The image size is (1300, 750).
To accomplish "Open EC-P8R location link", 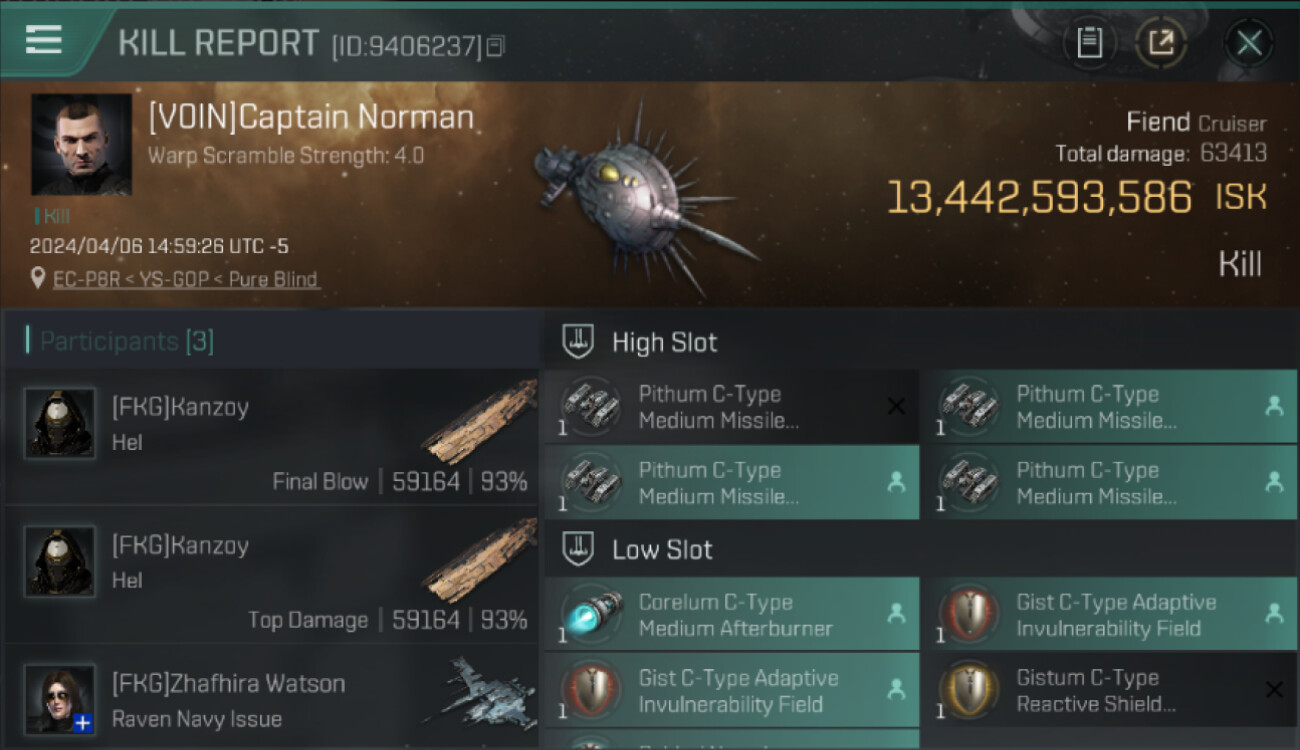I will [x=186, y=279].
